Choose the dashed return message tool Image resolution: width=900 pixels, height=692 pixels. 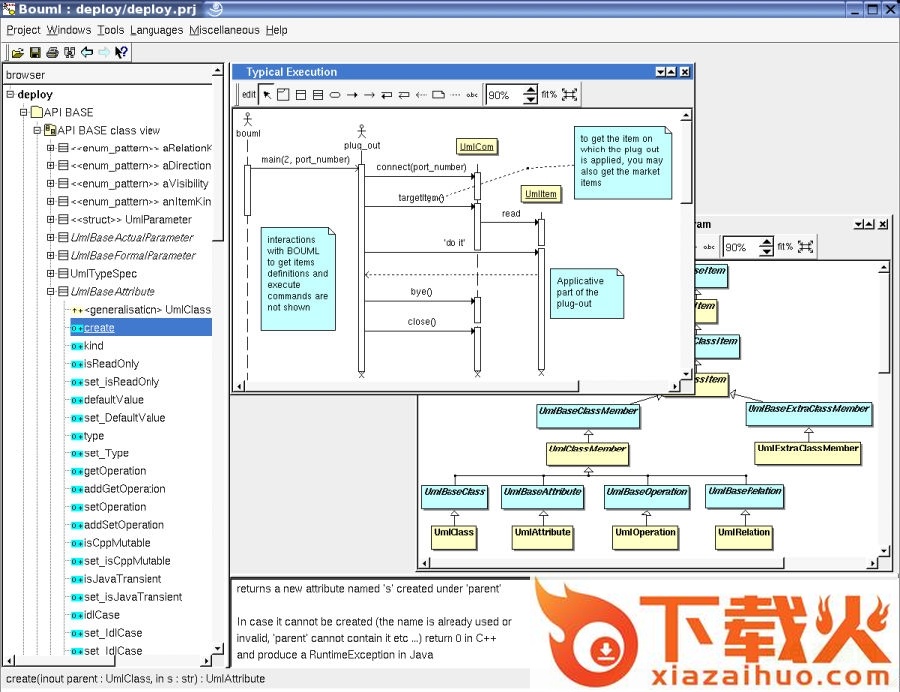[421, 95]
